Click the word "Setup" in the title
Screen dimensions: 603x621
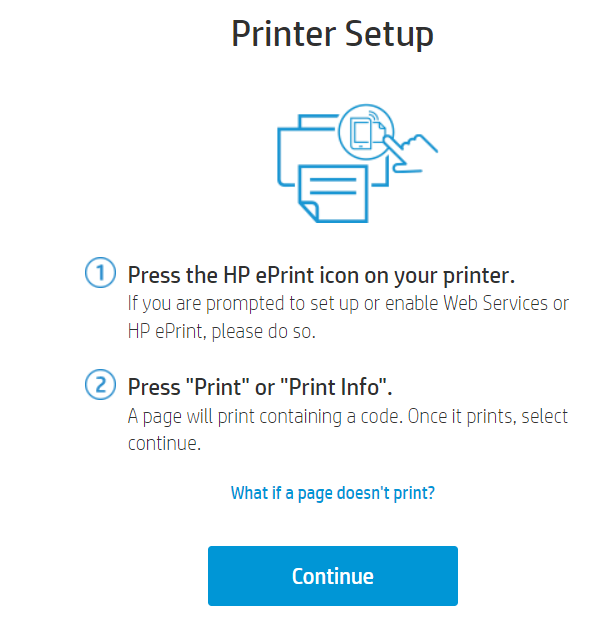(x=386, y=34)
